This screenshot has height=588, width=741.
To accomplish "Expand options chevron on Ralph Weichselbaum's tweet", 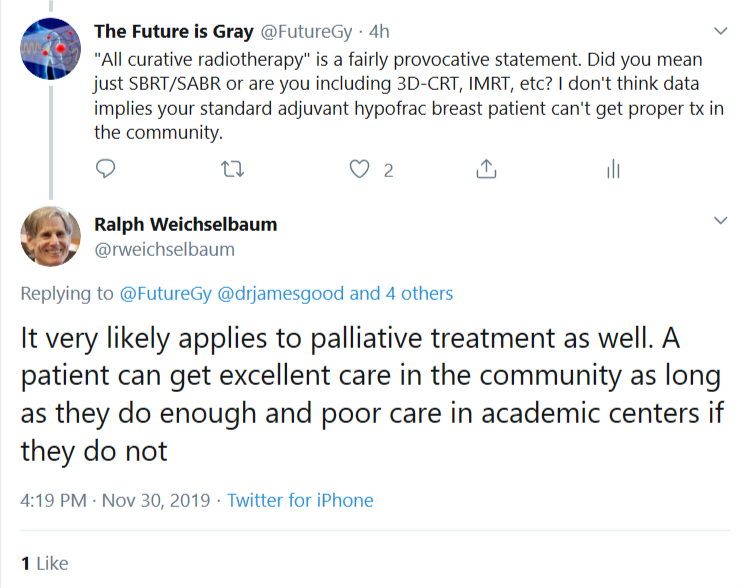I will (719, 219).
